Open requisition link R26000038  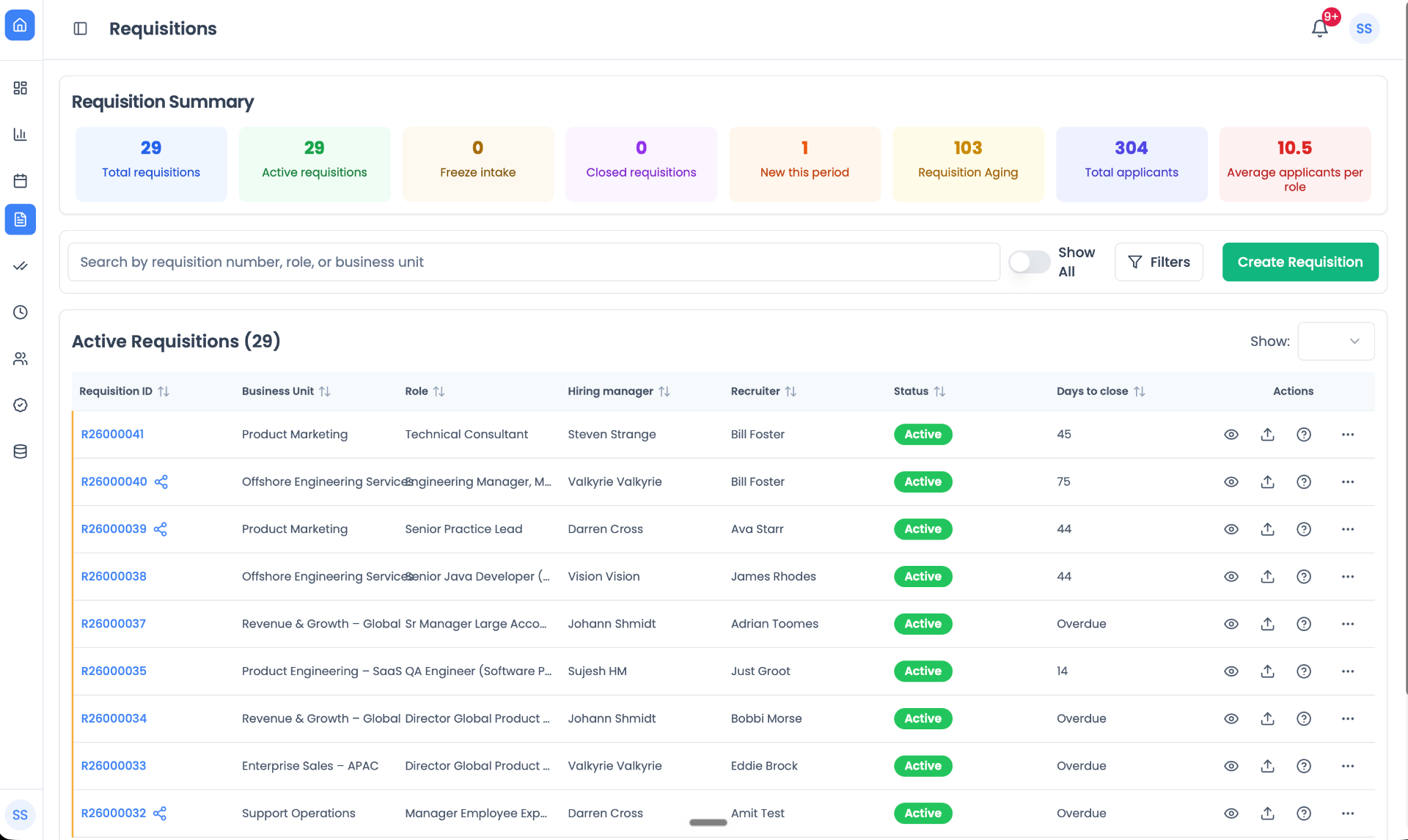pos(114,576)
